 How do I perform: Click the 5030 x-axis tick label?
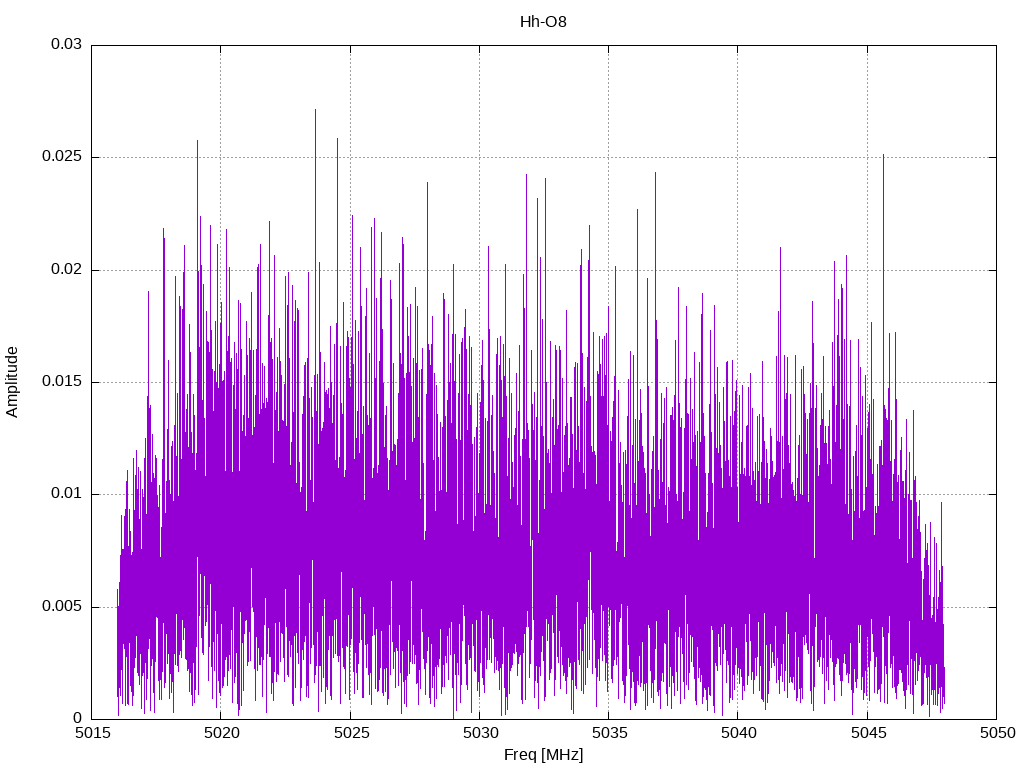480,733
